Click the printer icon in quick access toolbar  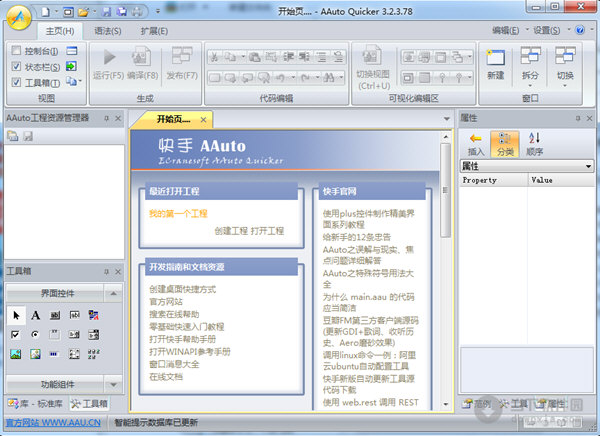137,12
